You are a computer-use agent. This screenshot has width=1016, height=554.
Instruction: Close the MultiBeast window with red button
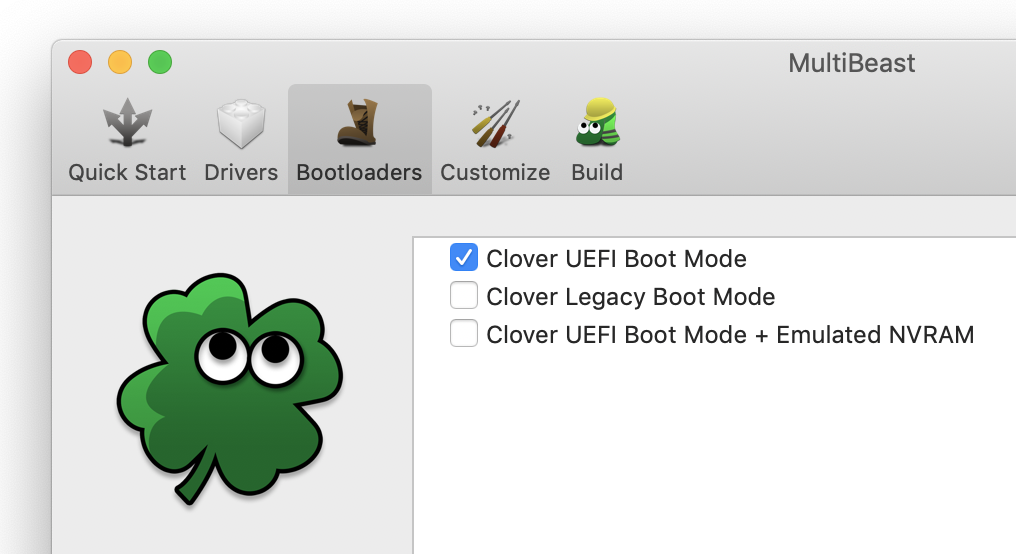pyautogui.click(x=80, y=62)
